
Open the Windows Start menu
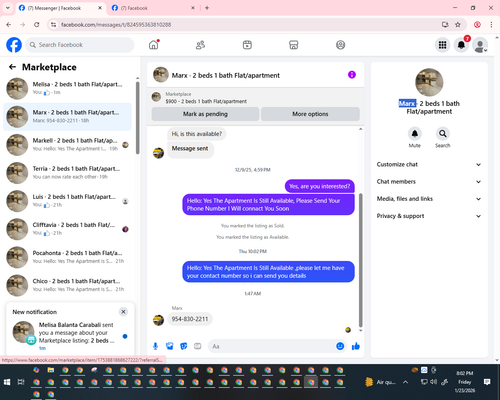click(7, 382)
